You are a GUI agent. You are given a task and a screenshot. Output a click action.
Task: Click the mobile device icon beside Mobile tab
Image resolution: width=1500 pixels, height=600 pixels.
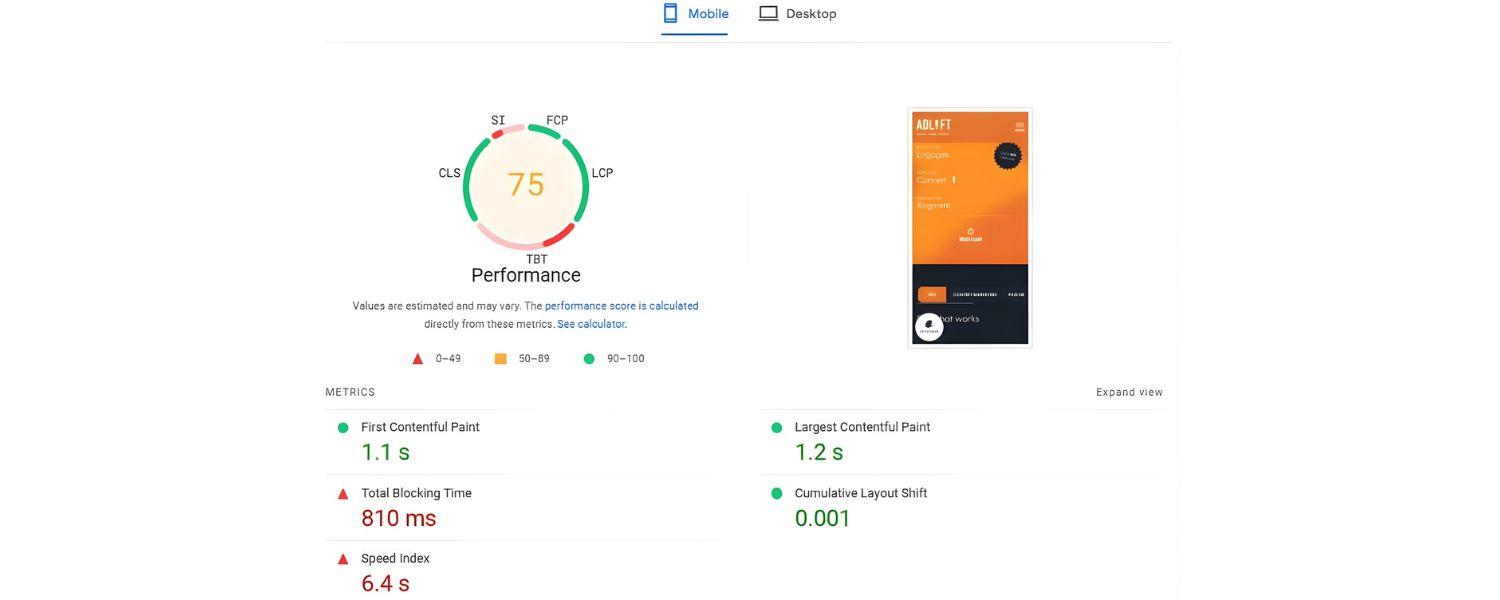click(x=670, y=13)
